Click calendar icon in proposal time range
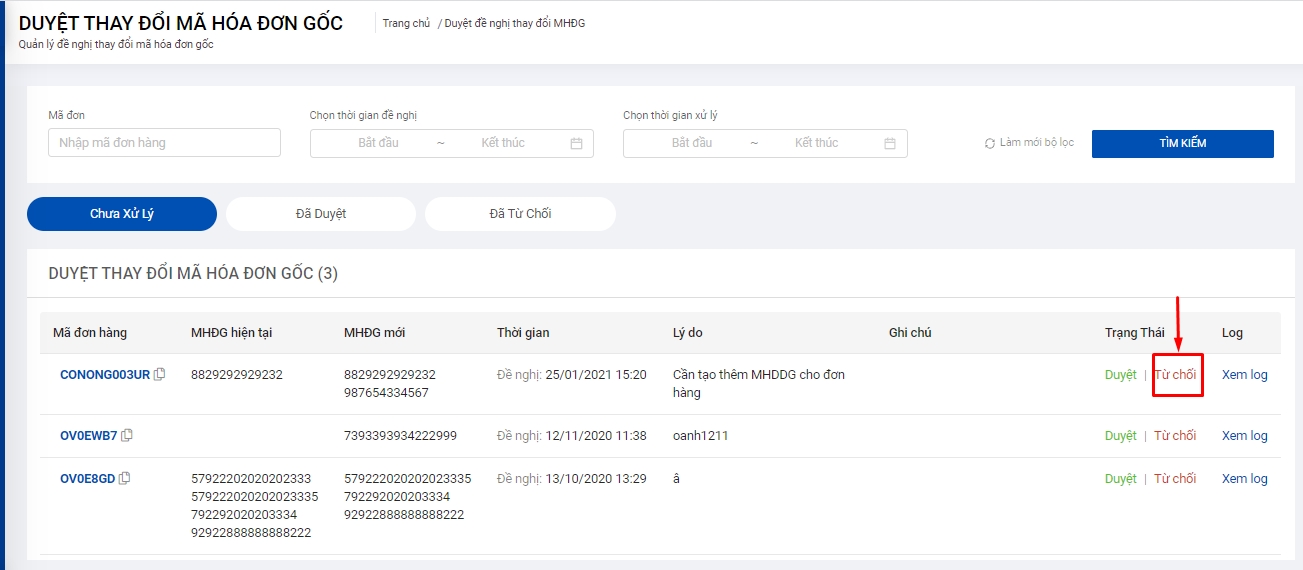1303x570 pixels. coord(576,143)
